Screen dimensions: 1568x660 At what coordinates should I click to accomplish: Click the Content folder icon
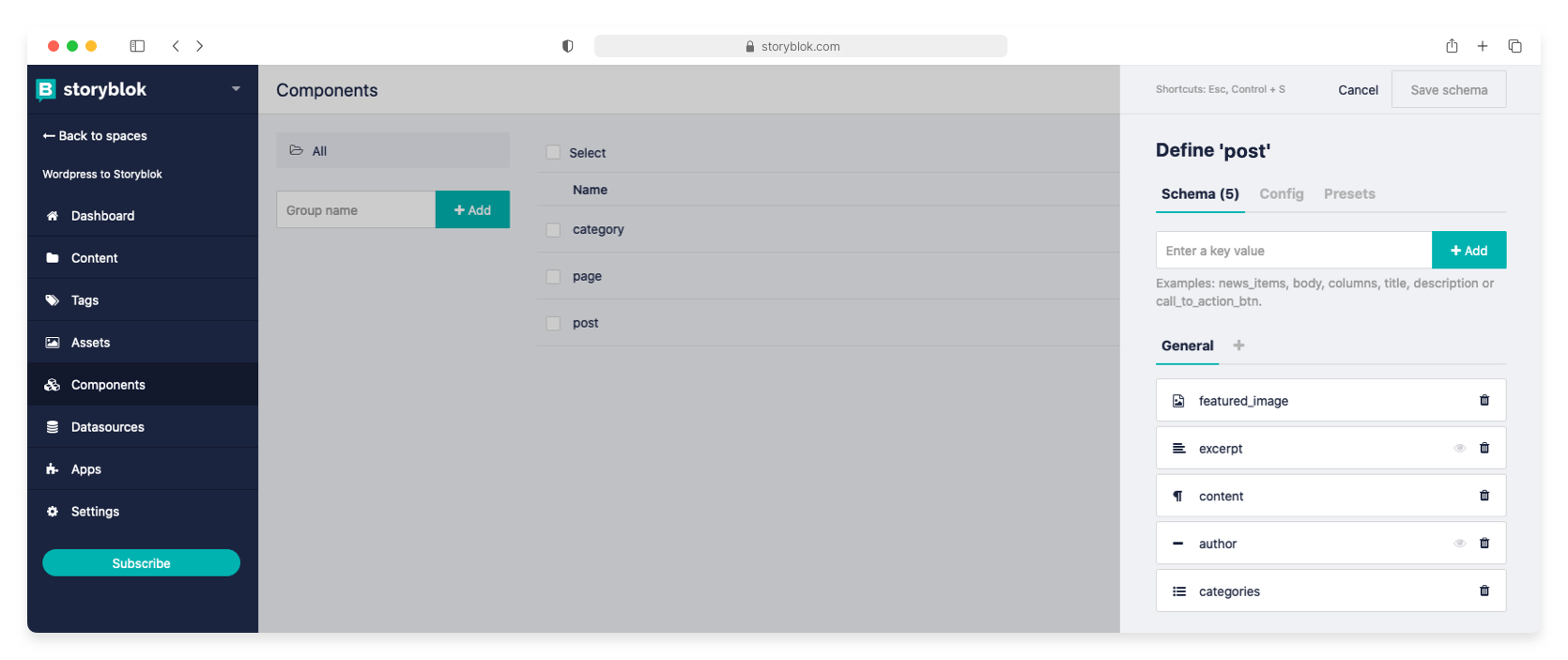[53, 258]
